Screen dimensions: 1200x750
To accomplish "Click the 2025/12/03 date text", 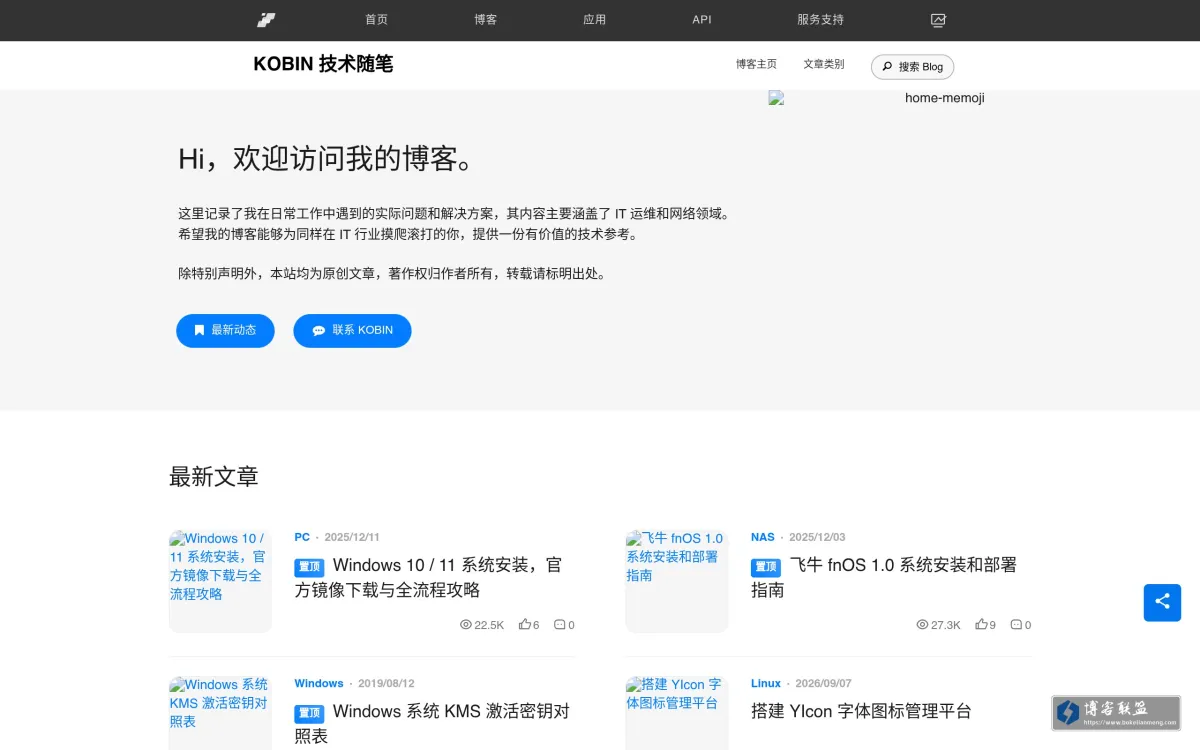I will (x=817, y=537).
